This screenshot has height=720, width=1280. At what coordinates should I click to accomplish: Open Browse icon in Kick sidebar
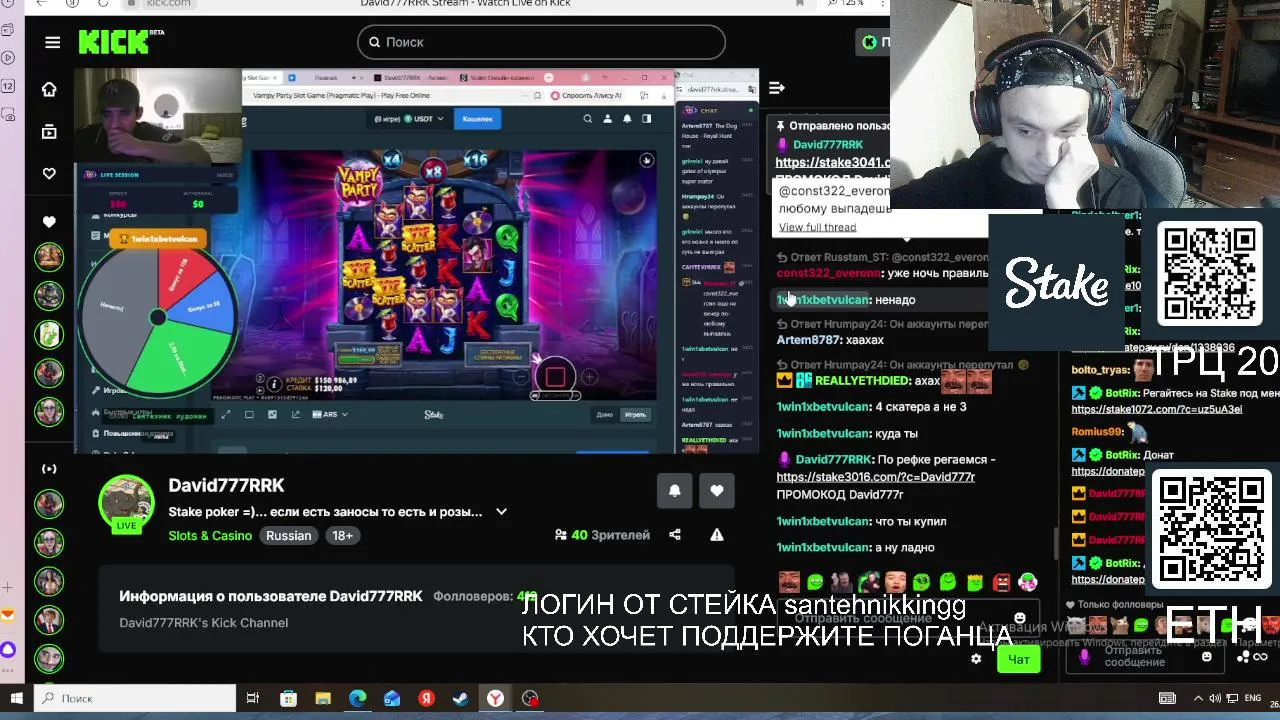(x=49, y=131)
